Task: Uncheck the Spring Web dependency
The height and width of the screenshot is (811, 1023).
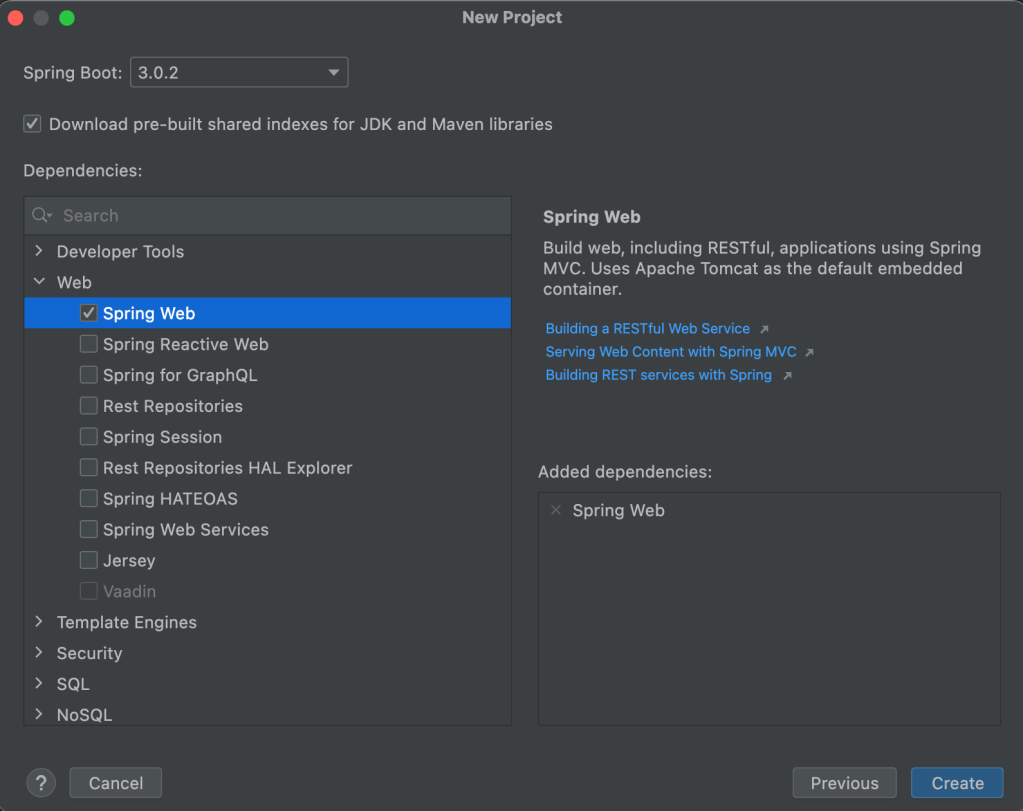Action: click(89, 313)
